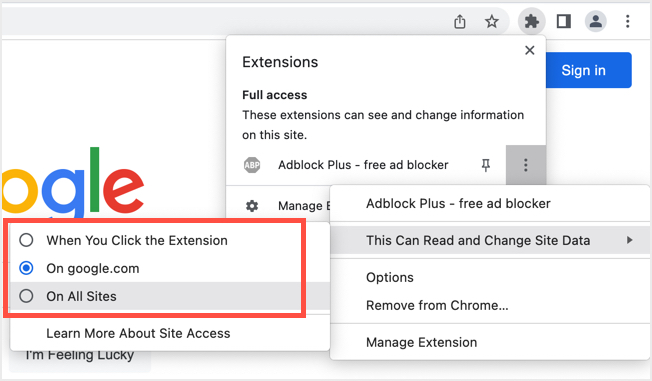Viewport: 652px width, 381px height.
Task: Open the Extensions puzzle piece icon
Action: [531, 21]
